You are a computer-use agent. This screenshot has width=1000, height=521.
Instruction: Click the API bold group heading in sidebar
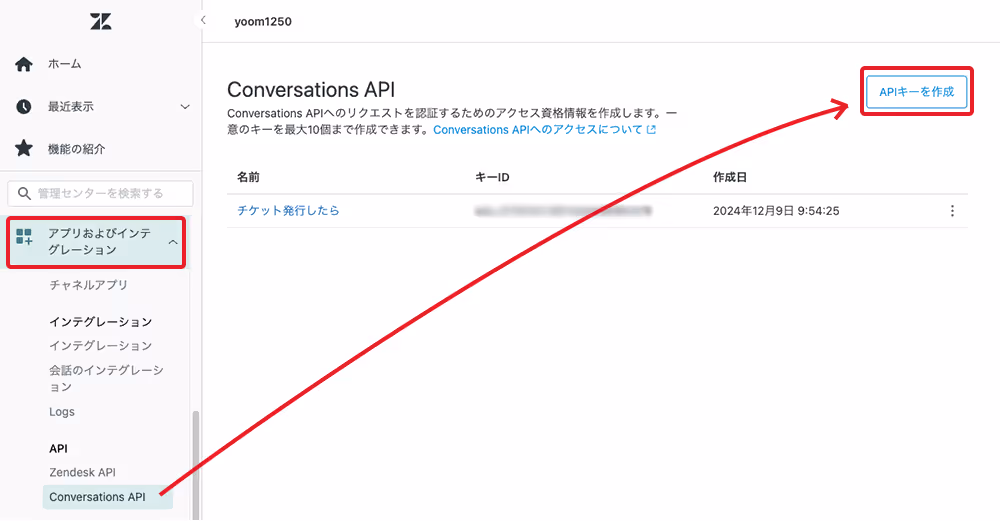point(58,449)
